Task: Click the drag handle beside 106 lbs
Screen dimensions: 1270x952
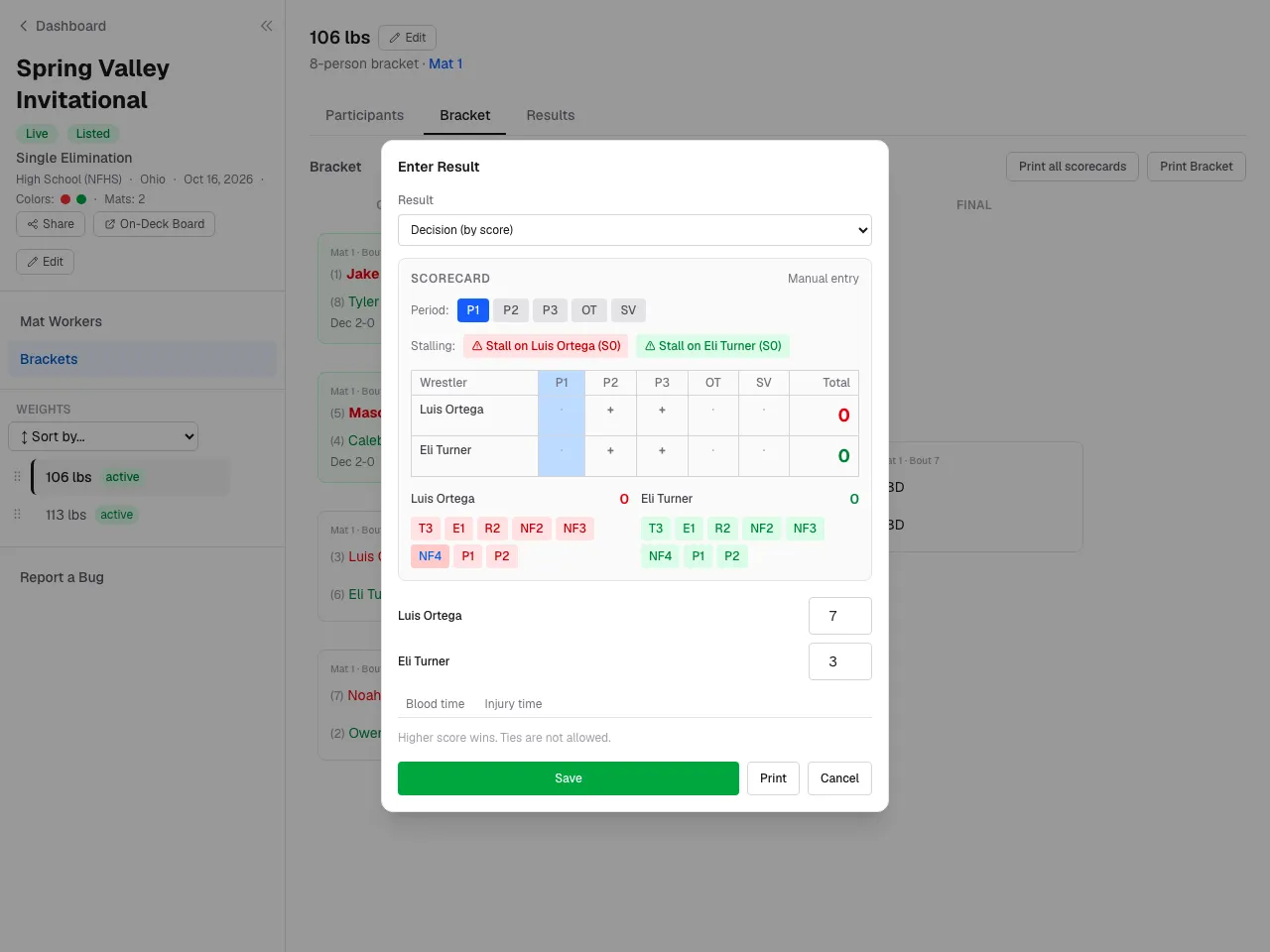Action: 17,477
